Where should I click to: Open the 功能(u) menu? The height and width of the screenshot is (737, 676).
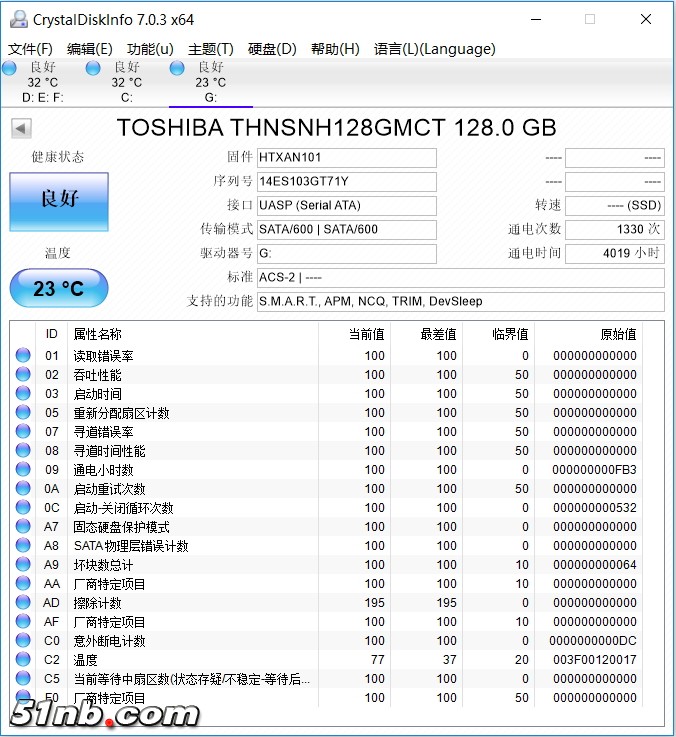pos(150,49)
